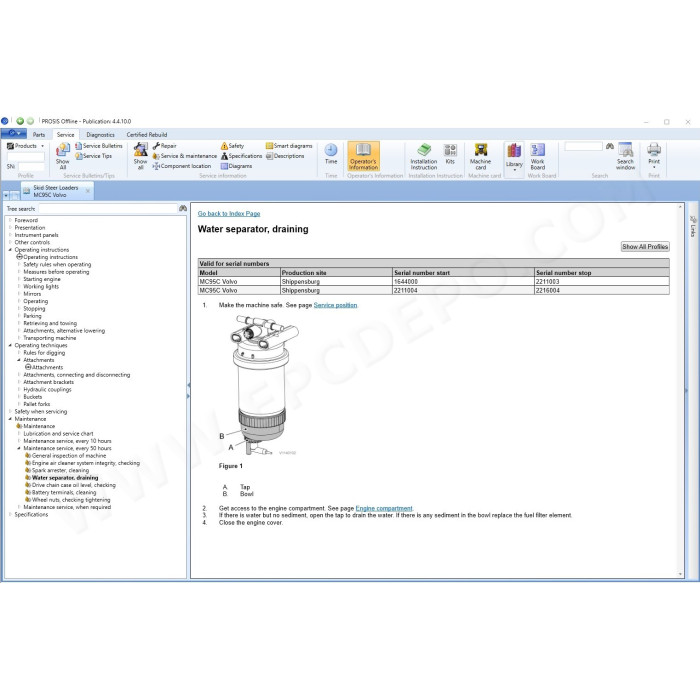The width and height of the screenshot is (700, 700).
Task: Follow the Engine compartment link
Action: [x=384, y=508]
